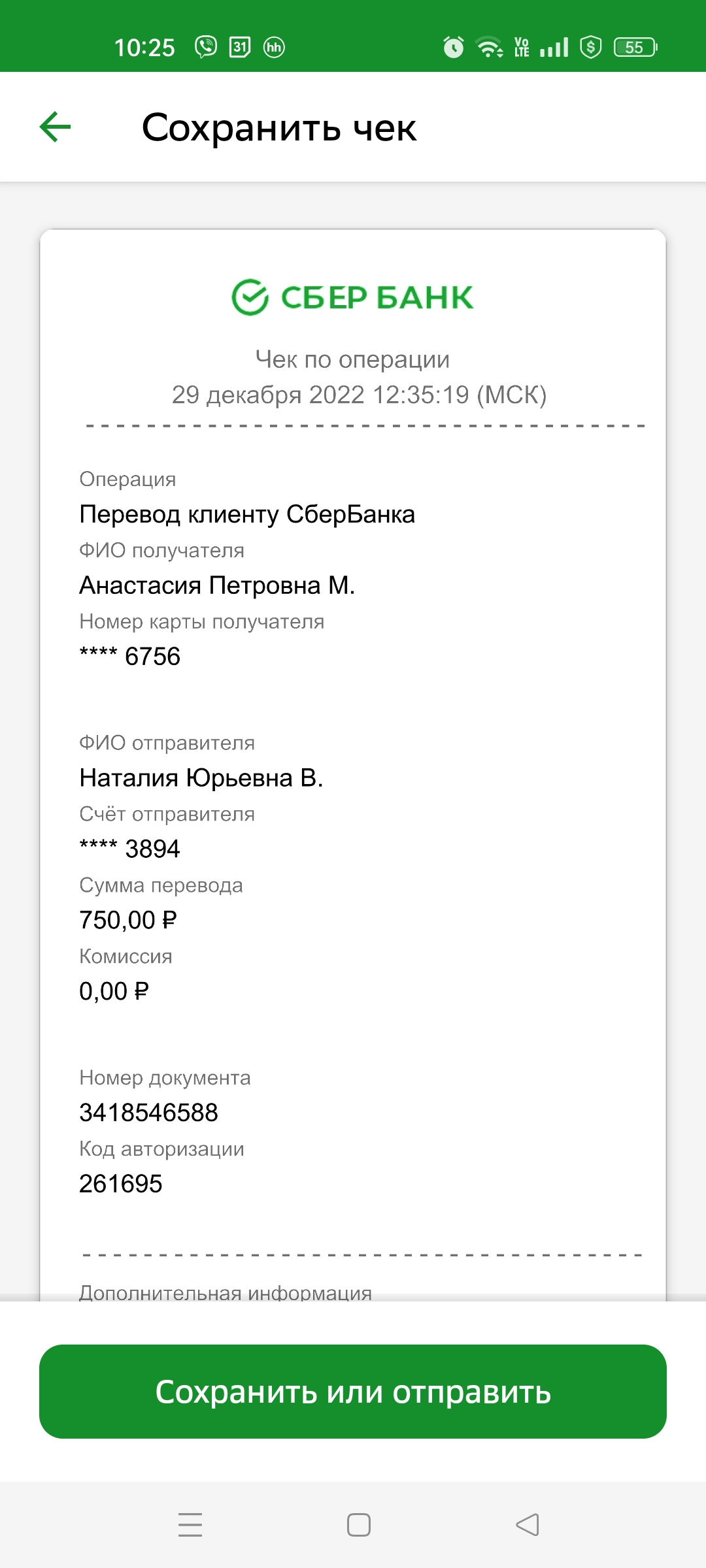
Task: Tap the Sber Bank checkmark logo
Action: 250,297
